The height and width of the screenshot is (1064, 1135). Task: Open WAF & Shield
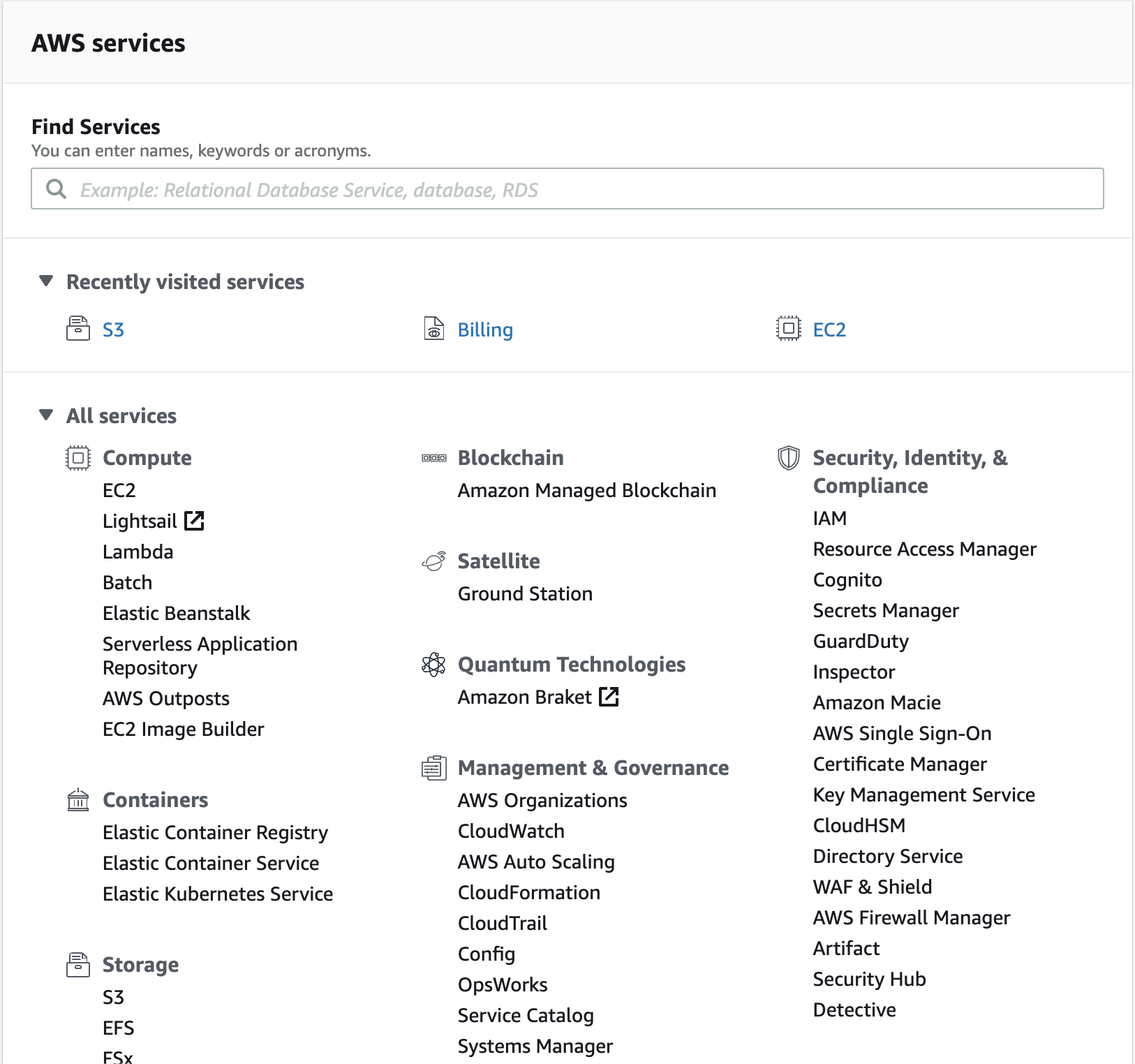[x=873, y=887]
